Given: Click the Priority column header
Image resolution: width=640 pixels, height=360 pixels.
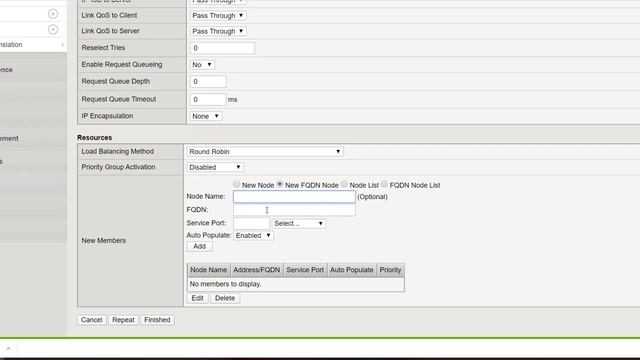Looking at the screenshot, I should pyautogui.click(x=391, y=270).
